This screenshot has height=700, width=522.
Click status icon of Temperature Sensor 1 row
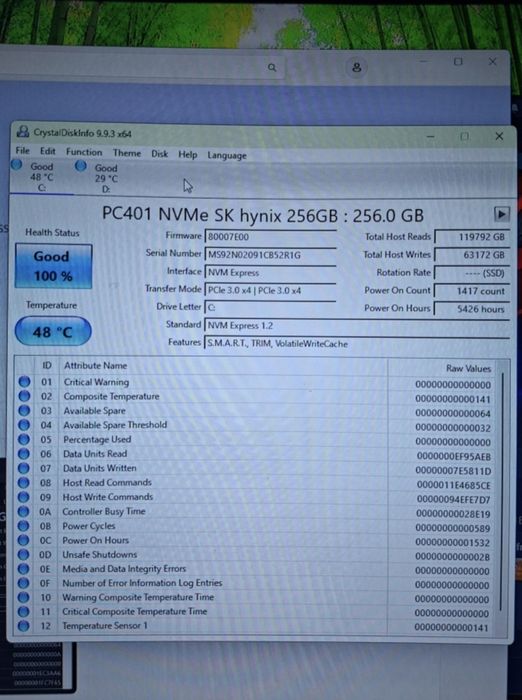tap(24, 626)
